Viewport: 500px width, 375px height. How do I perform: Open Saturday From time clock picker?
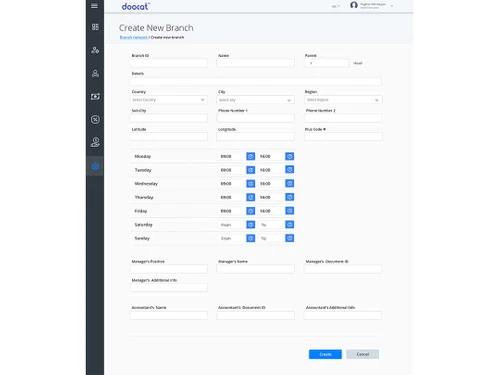point(251,225)
